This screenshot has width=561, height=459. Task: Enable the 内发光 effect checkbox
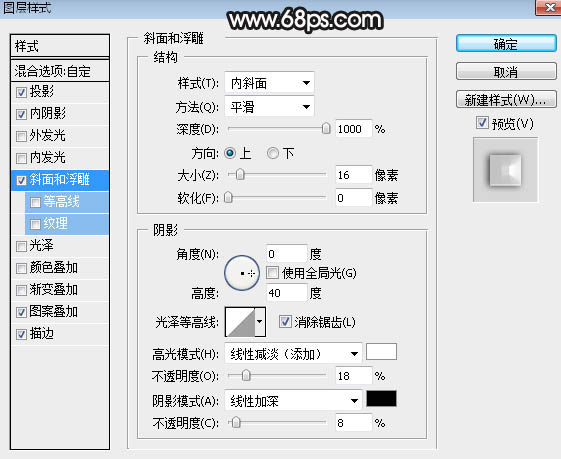coord(21,158)
